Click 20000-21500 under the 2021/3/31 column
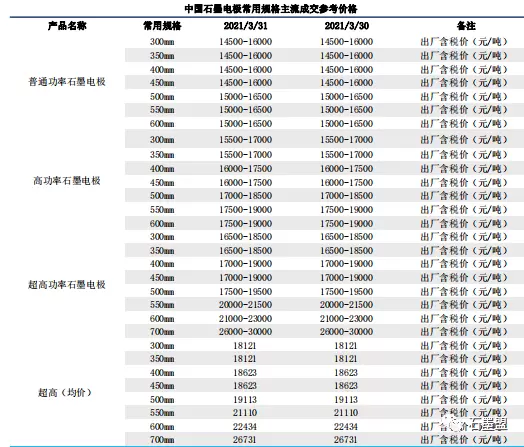The height and width of the screenshot is (447, 524). point(246,305)
